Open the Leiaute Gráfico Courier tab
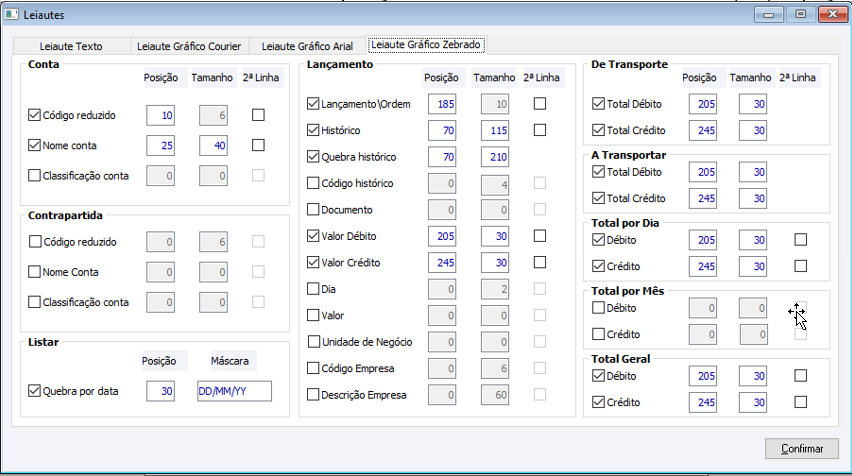 [x=190, y=46]
